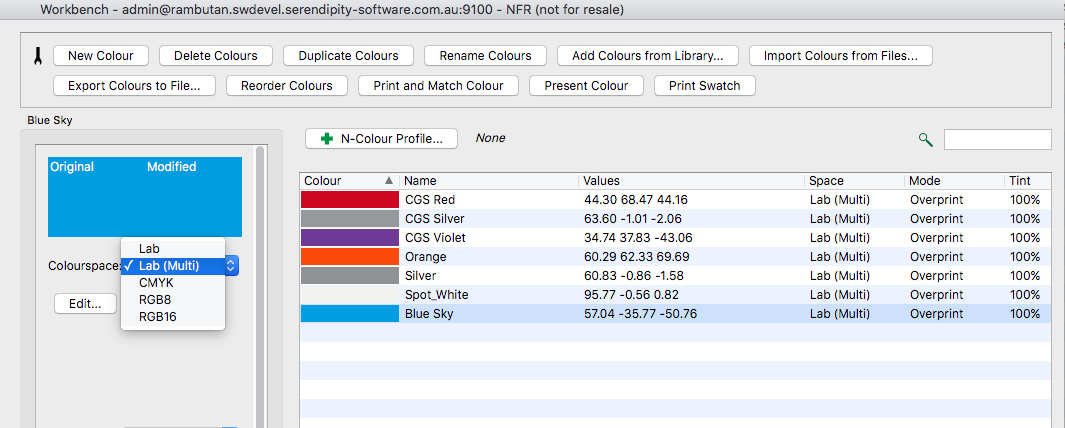
Task: Click the left panel vertical scrollbar
Action: pyautogui.click(x=260, y=285)
